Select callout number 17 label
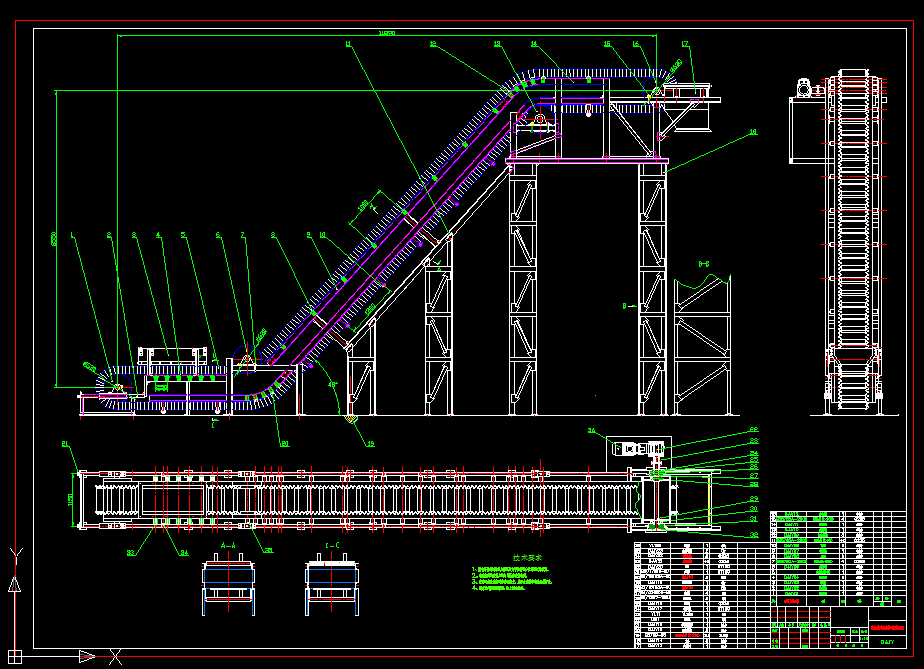The height and width of the screenshot is (669, 924). (685, 44)
